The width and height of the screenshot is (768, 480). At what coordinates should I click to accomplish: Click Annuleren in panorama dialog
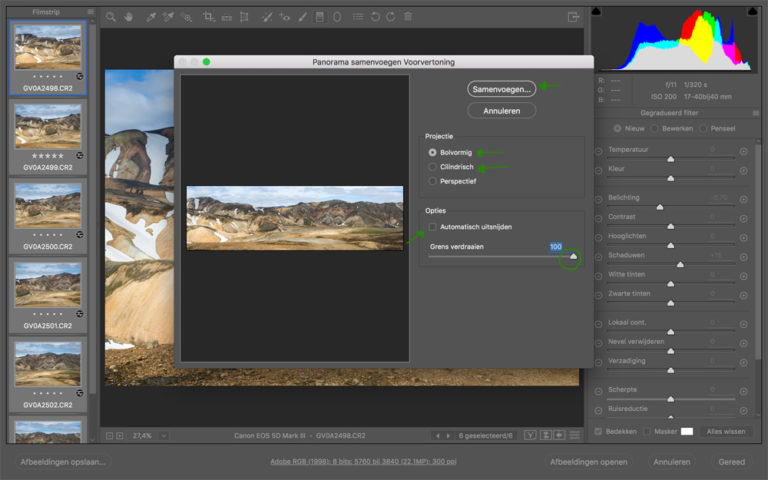(x=501, y=110)
